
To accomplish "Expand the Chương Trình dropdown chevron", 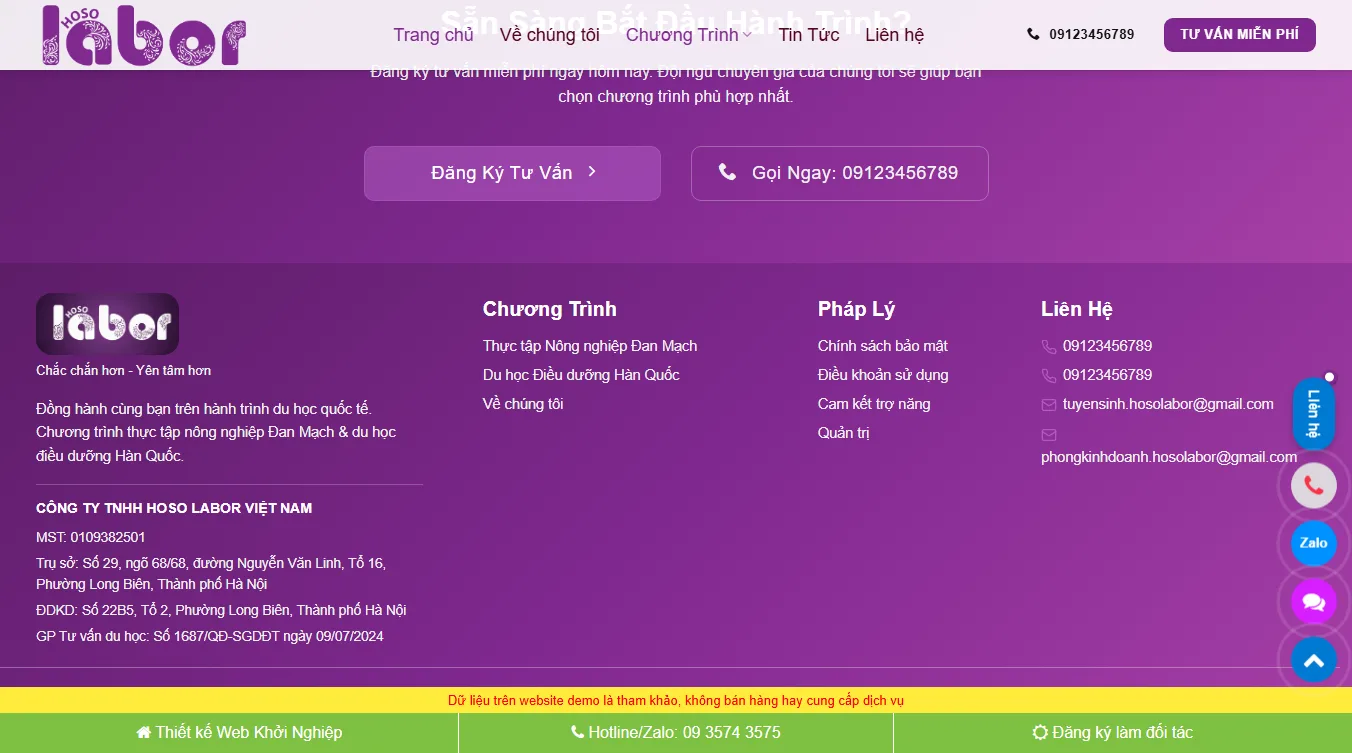I will click(747, 35).
